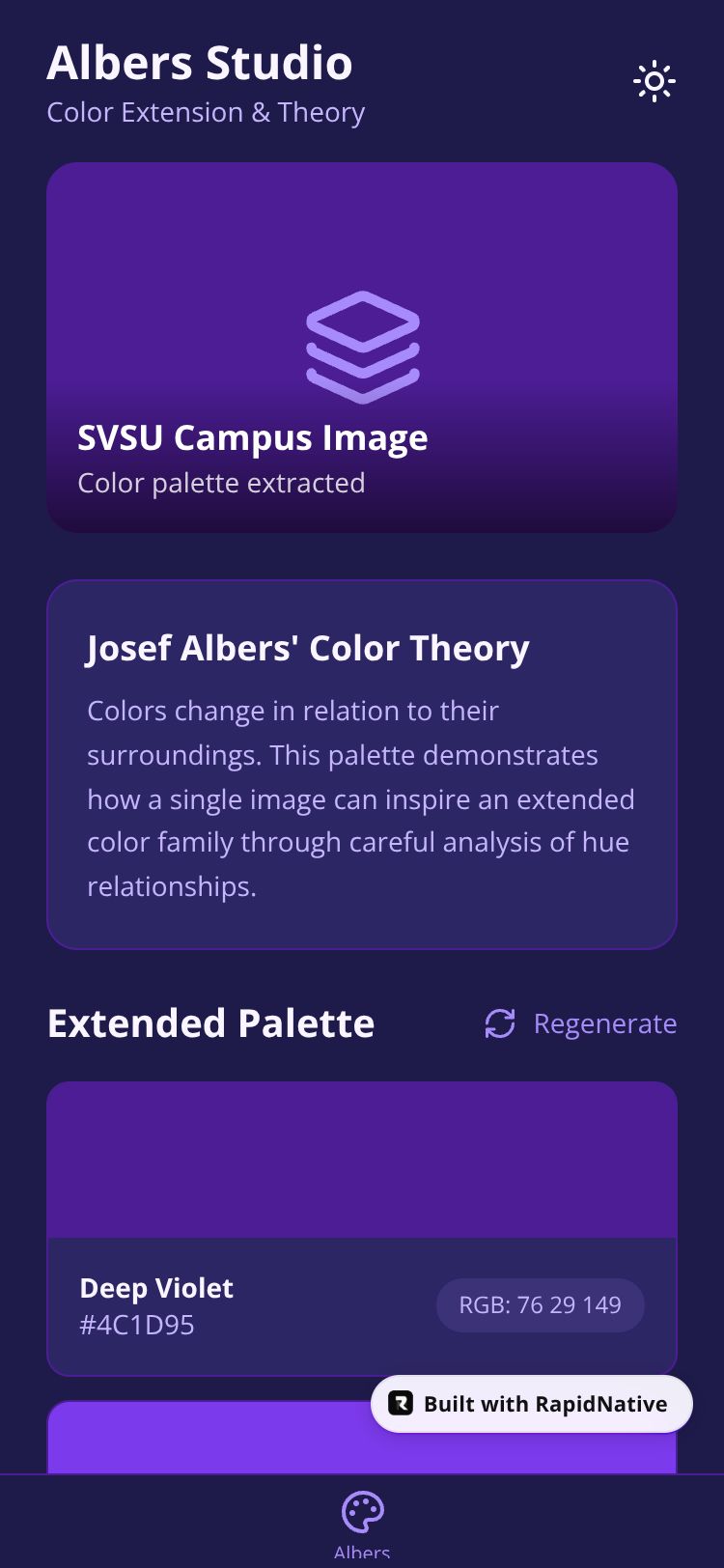This screenshot has height=1568, width=724.
Task: Click the Albers Studio app title
Action: click(x=200, y=63)
